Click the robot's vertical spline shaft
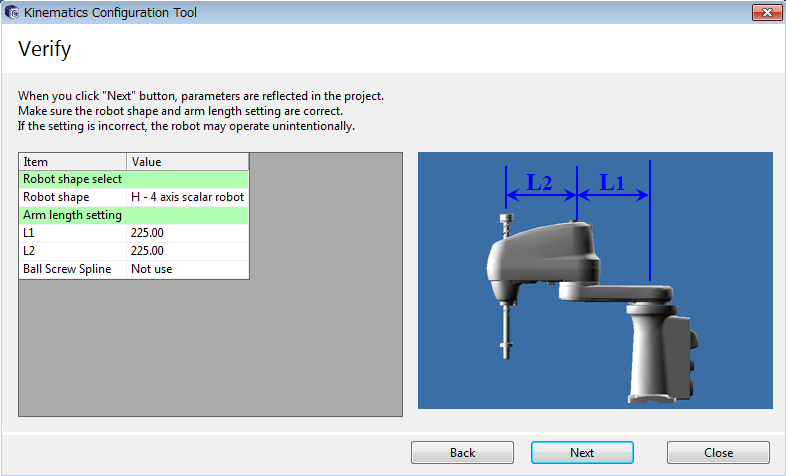The height and width of the screenshot is (476, 786). [x=507, y=322]
